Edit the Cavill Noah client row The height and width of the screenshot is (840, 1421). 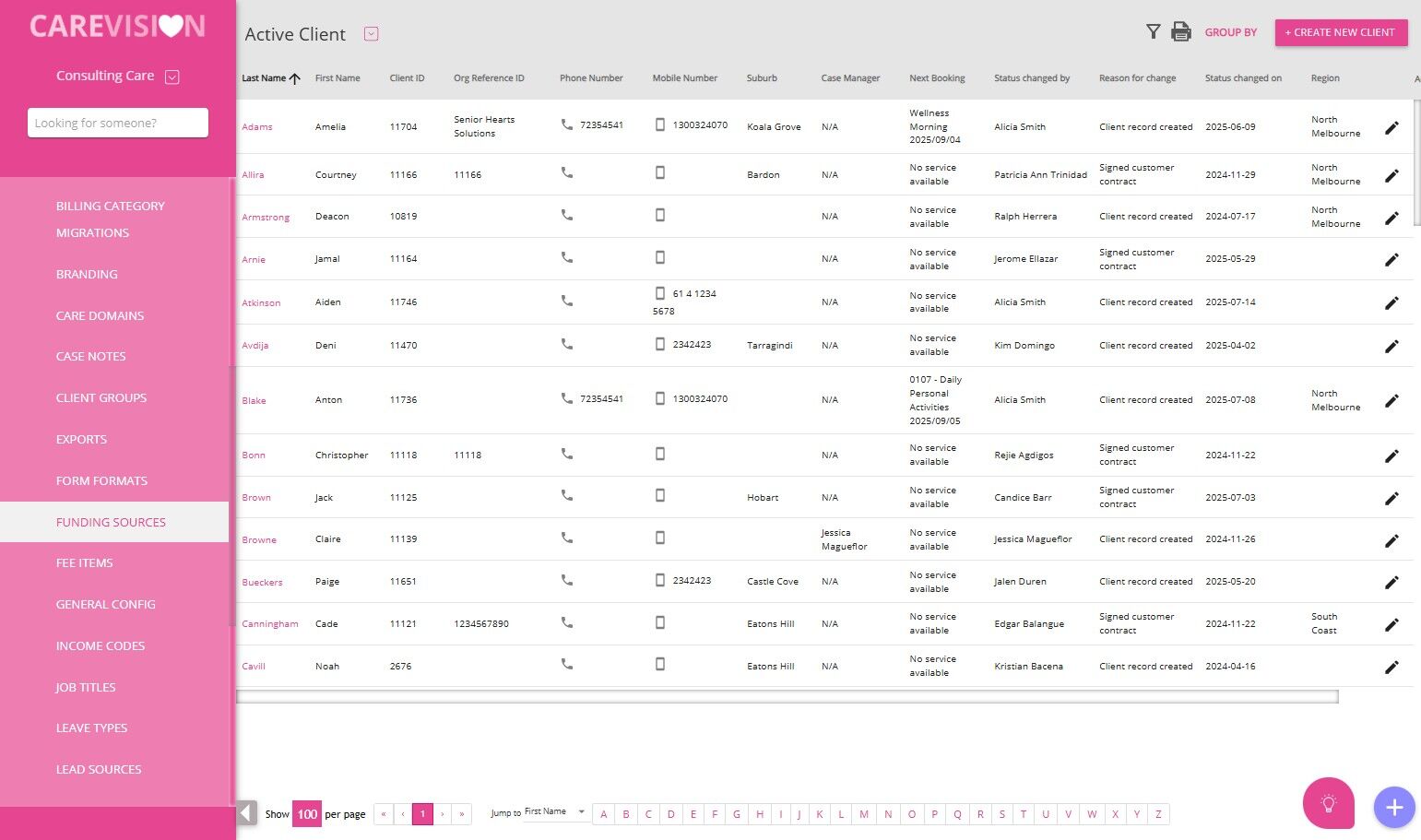click(1391, 668)
